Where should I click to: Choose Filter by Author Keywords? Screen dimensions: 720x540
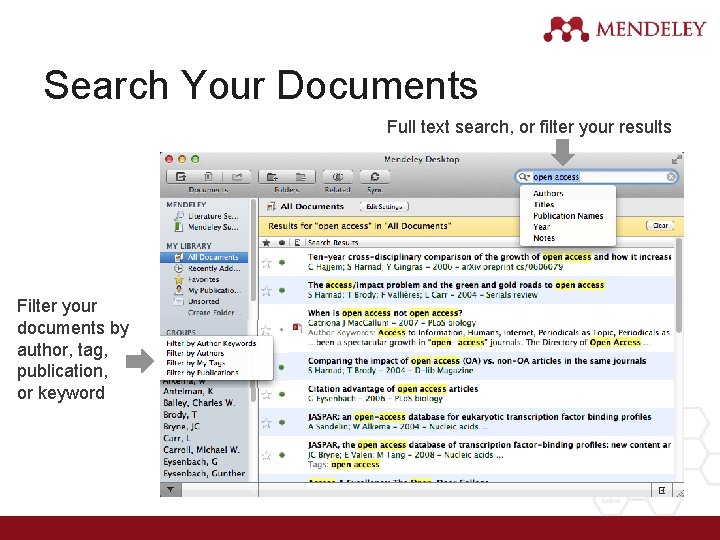point(211,343)
